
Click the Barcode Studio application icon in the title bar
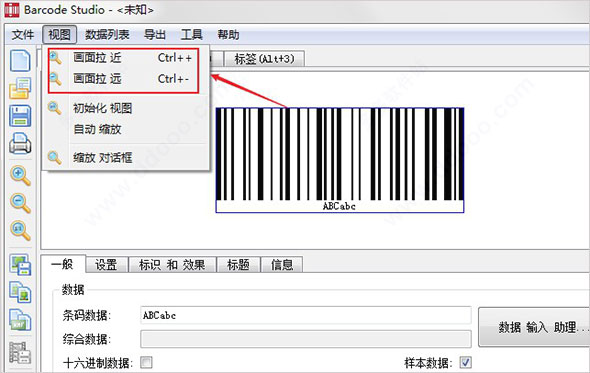pyautogui.click(x=11, y=10)
